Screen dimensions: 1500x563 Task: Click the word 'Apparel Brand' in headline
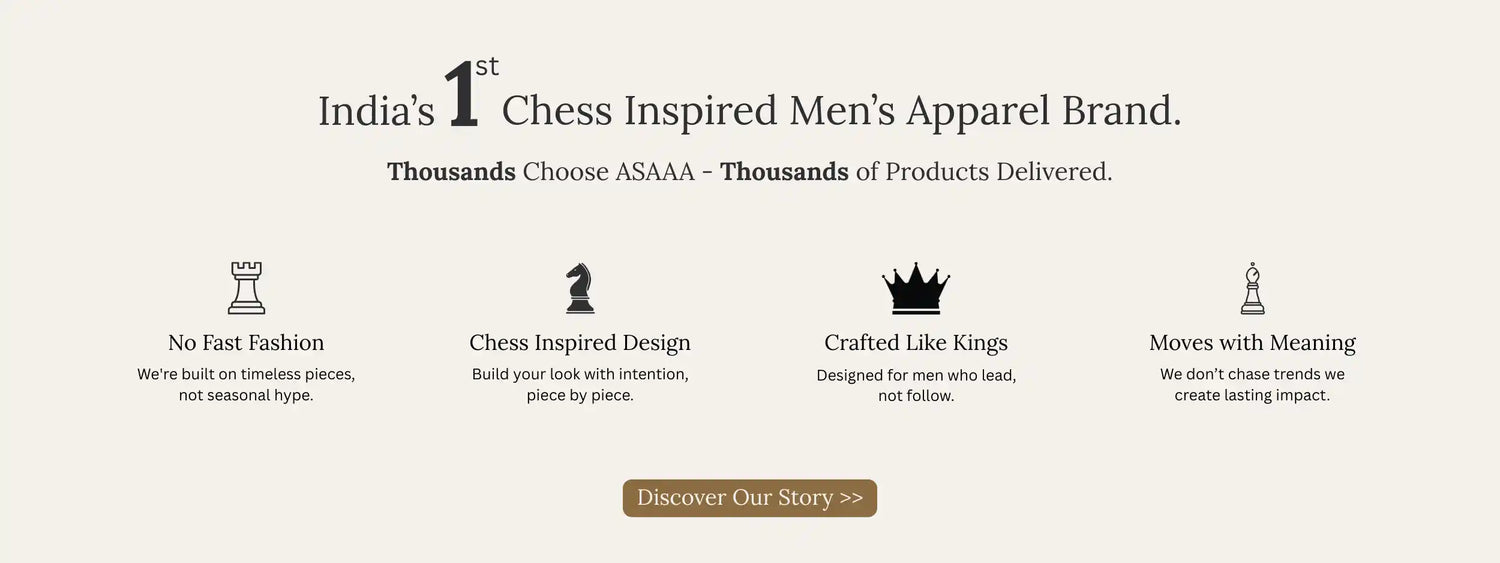(x=1044, y=111)
